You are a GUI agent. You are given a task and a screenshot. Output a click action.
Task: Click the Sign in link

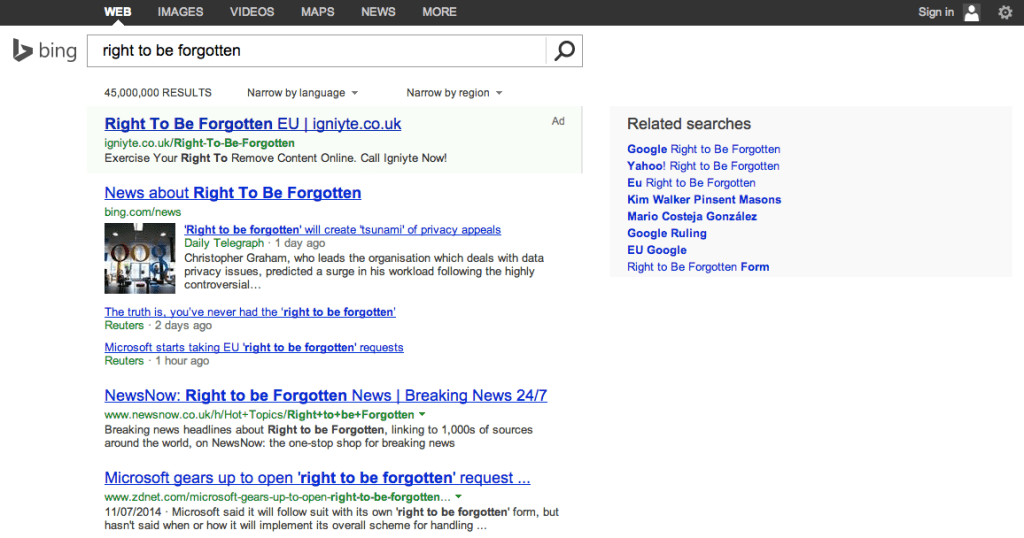(x=936, y=12)
